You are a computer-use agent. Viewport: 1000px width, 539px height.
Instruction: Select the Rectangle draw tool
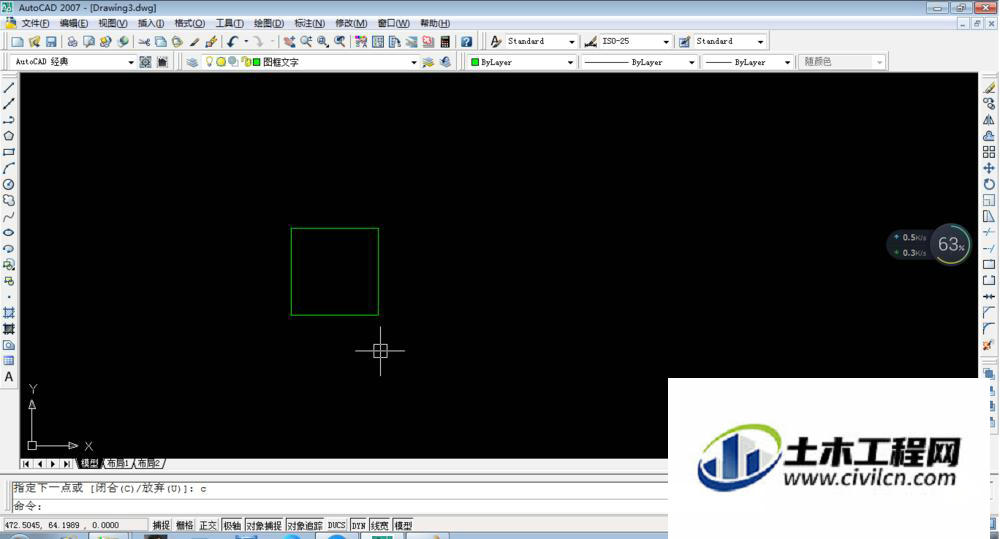click(9, 152)
